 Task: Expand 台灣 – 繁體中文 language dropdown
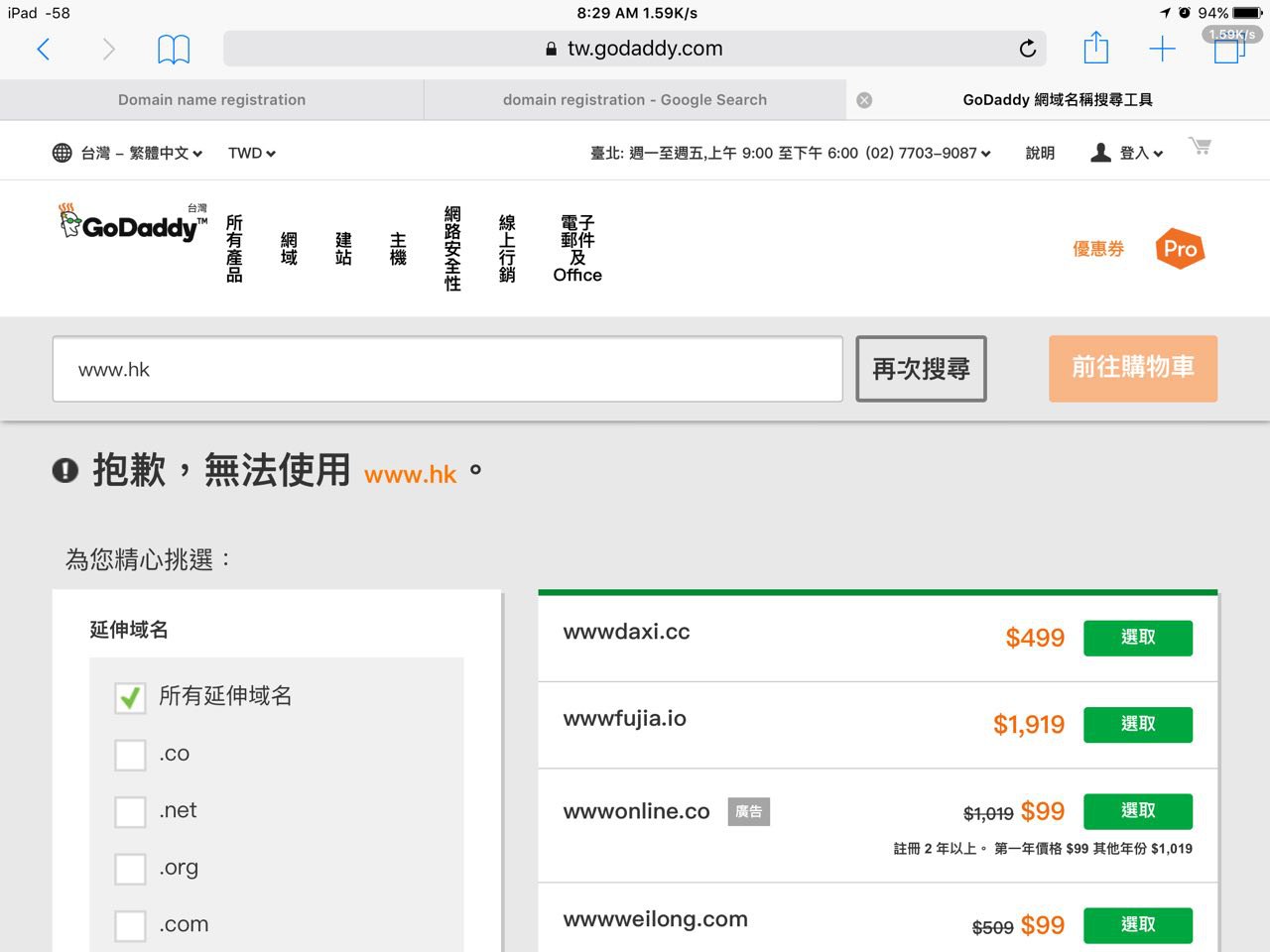(x=141, y=153)
